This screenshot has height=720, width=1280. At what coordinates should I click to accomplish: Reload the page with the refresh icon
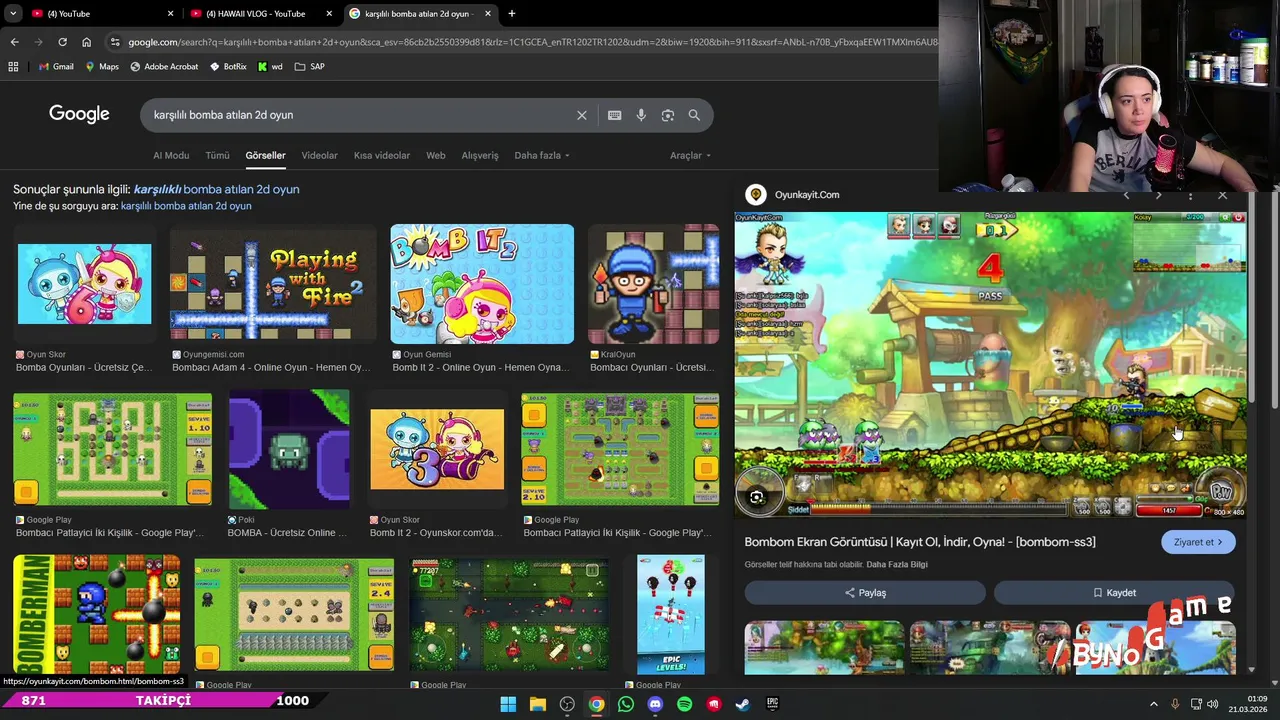[62, 42]
